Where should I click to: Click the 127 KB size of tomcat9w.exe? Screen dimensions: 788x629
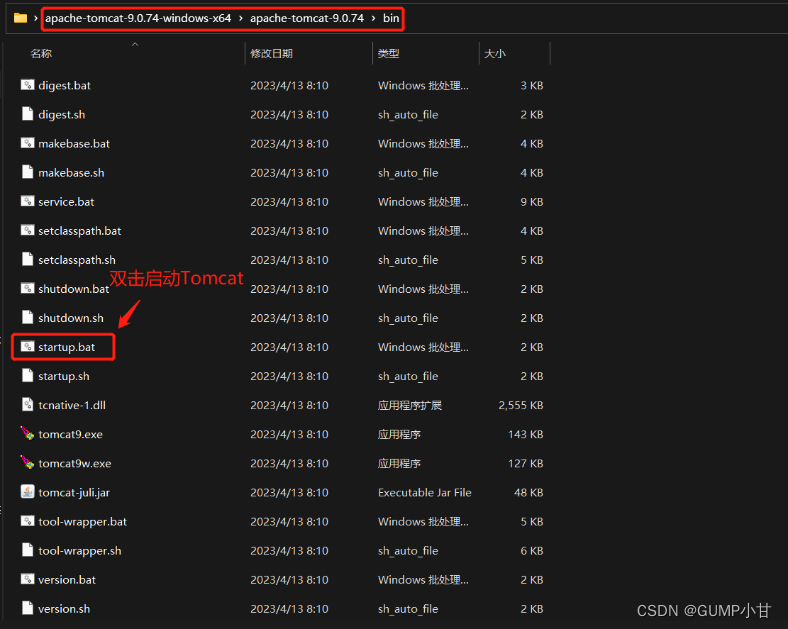[x=526, y=463]
